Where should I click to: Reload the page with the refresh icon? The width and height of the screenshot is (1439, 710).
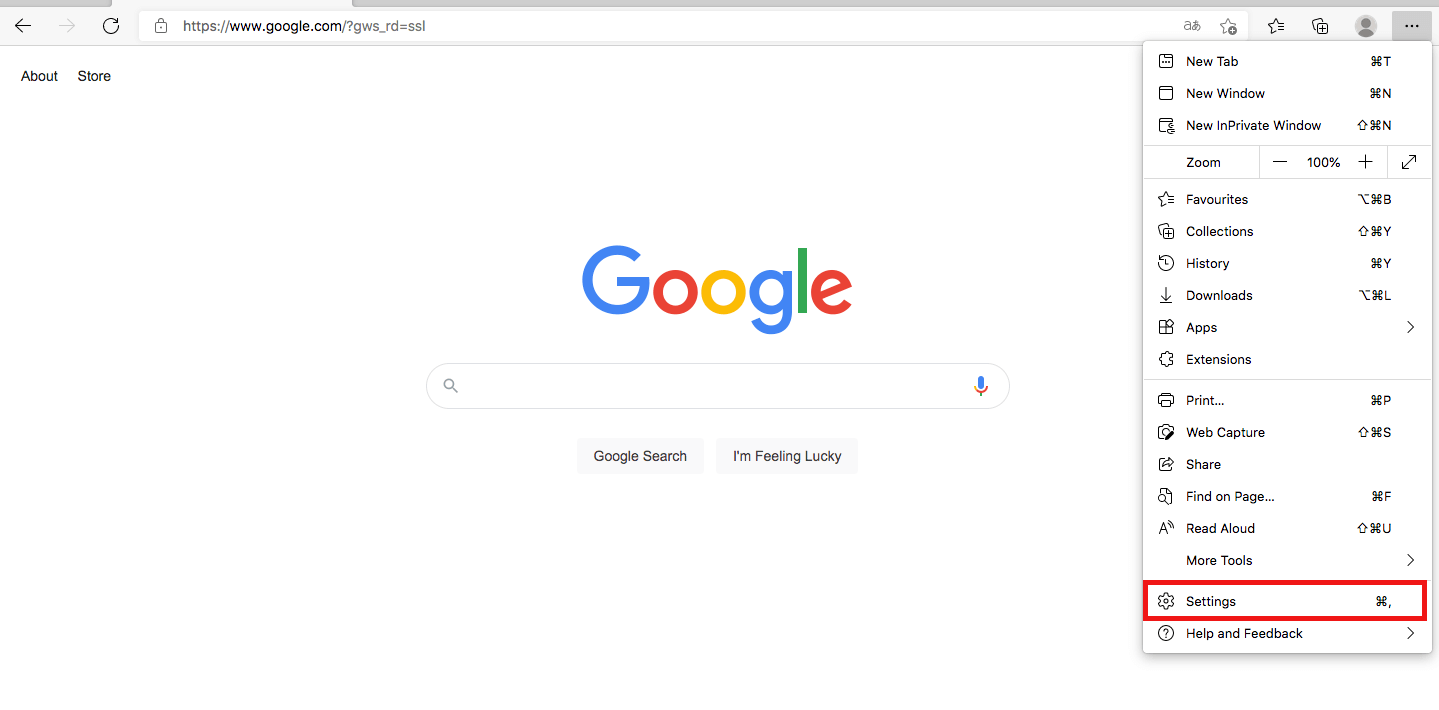[x=111, y=26]
